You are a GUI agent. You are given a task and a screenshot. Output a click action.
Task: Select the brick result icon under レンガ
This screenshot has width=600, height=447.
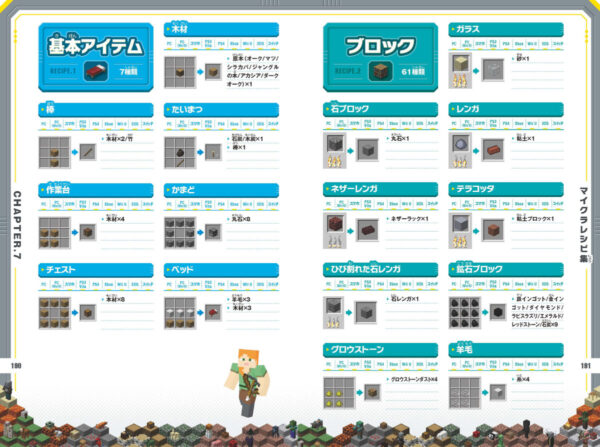(493, 150)
